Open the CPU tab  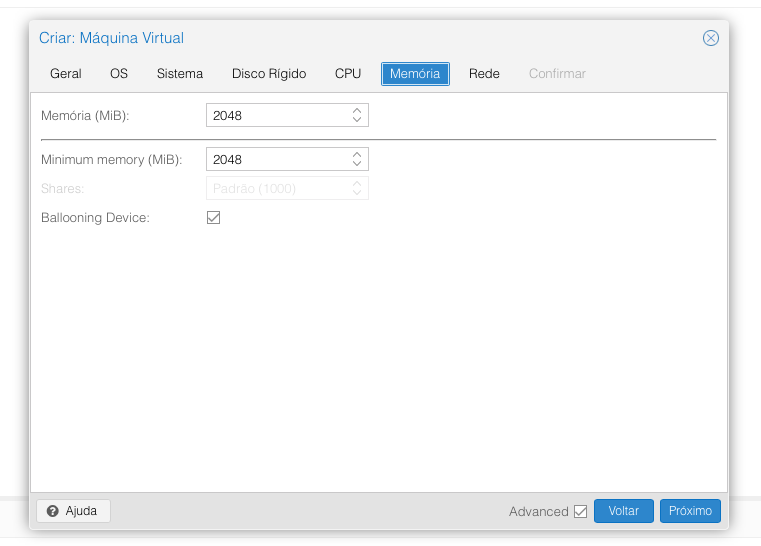click(x=348, y=74)
